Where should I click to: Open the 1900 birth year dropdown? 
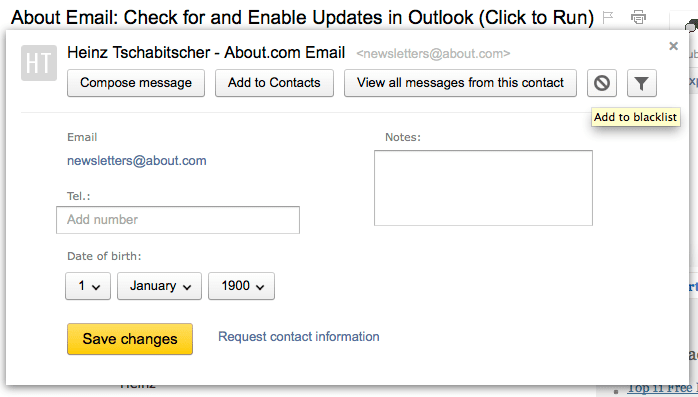[241, 286]
